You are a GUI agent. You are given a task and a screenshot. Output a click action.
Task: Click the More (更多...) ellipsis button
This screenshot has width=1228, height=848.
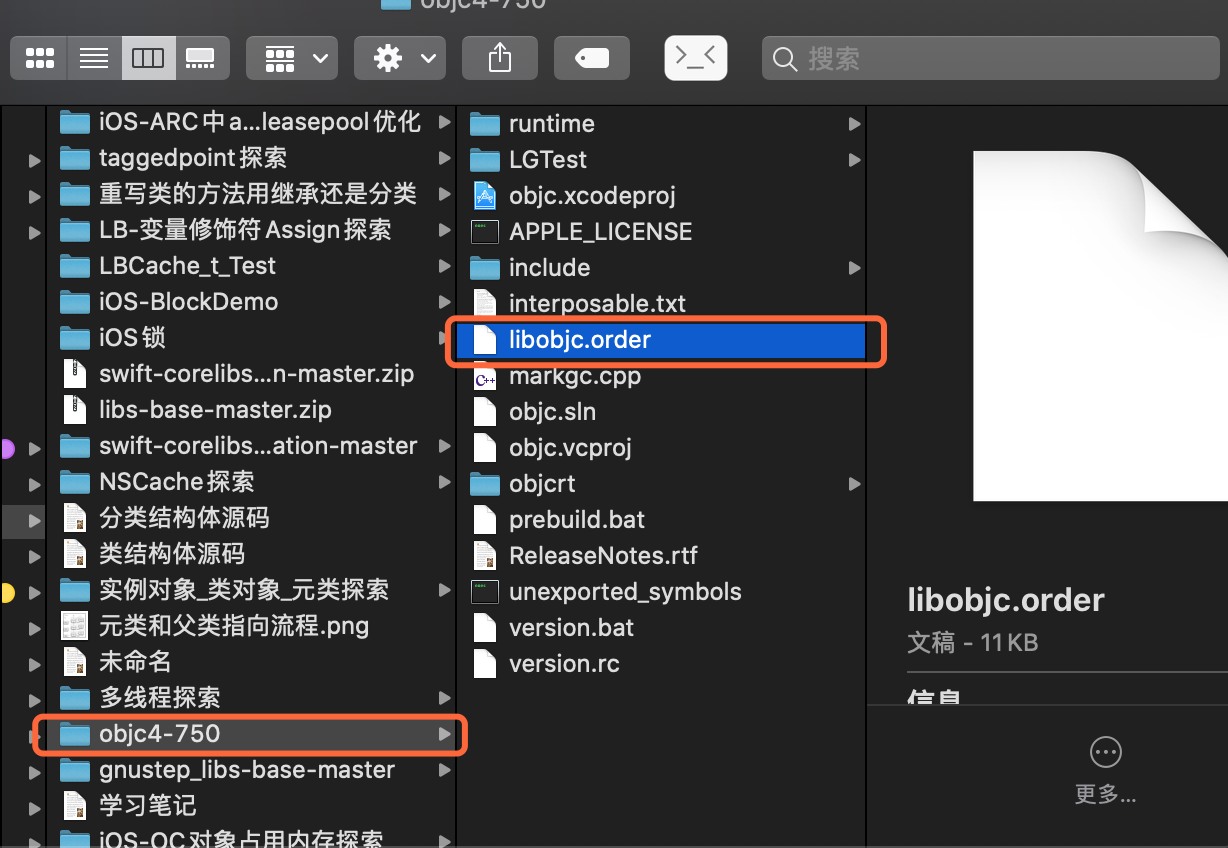1105,751
